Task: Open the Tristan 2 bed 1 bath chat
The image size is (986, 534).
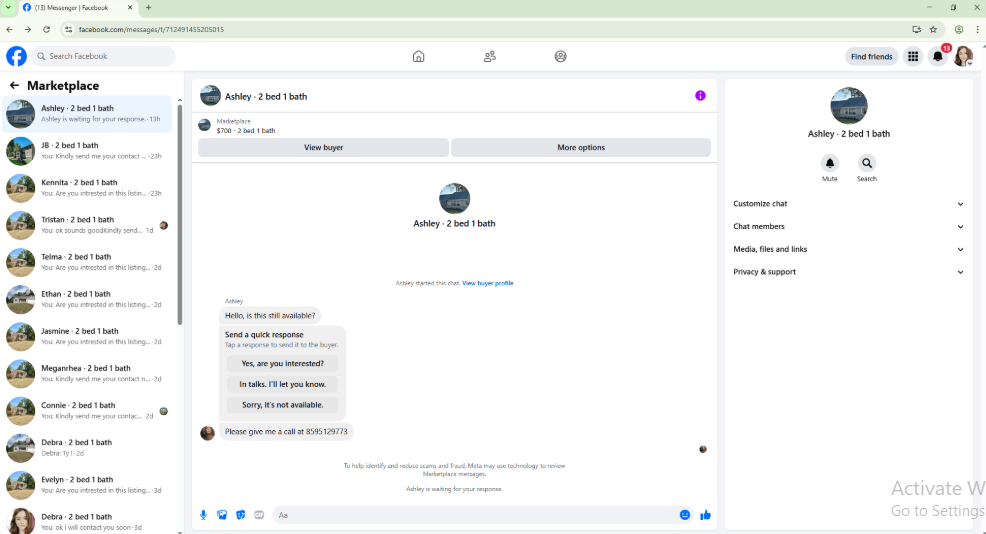Action: [87, 225]
